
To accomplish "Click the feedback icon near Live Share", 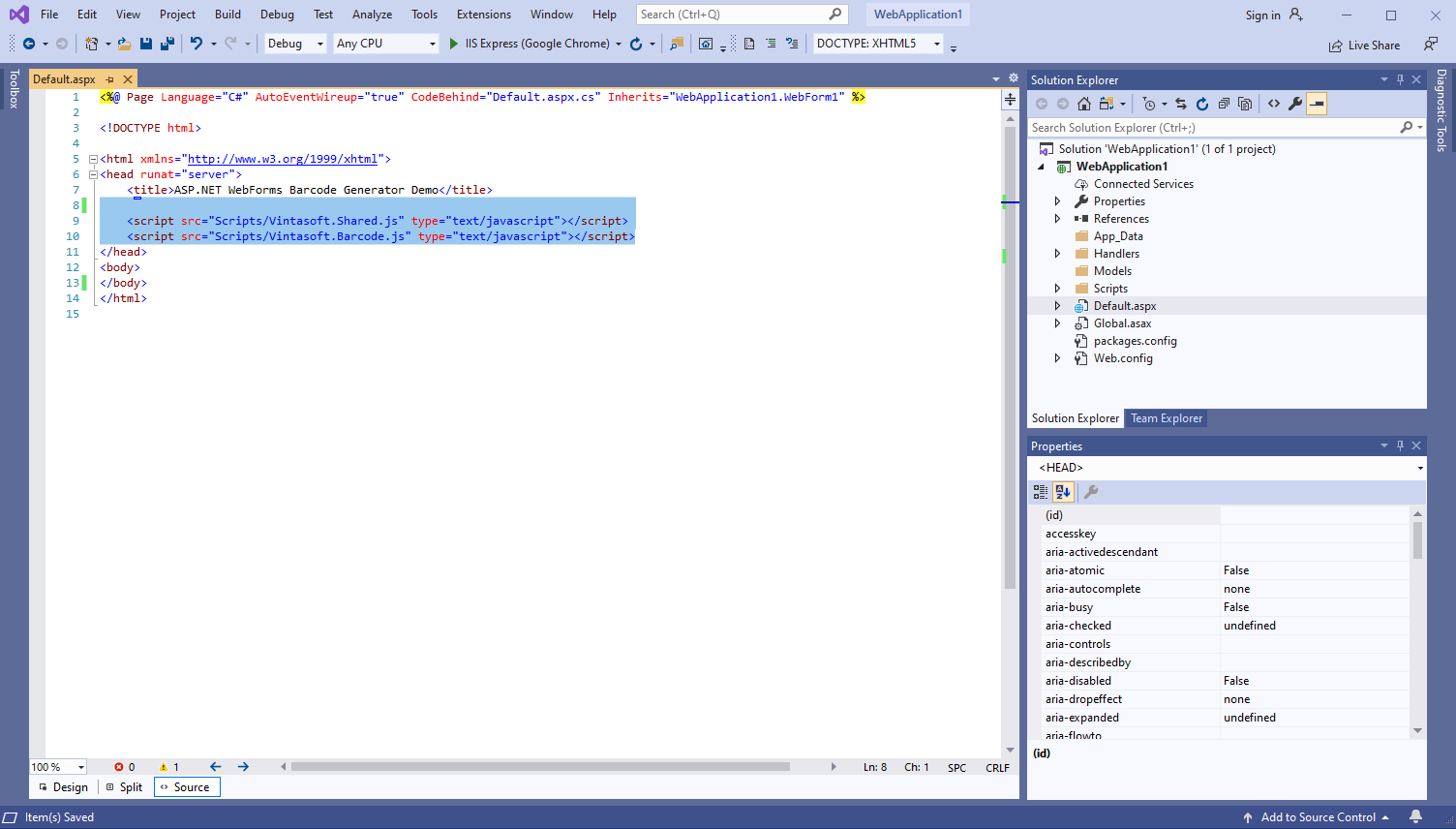I will coord(1430,45).
